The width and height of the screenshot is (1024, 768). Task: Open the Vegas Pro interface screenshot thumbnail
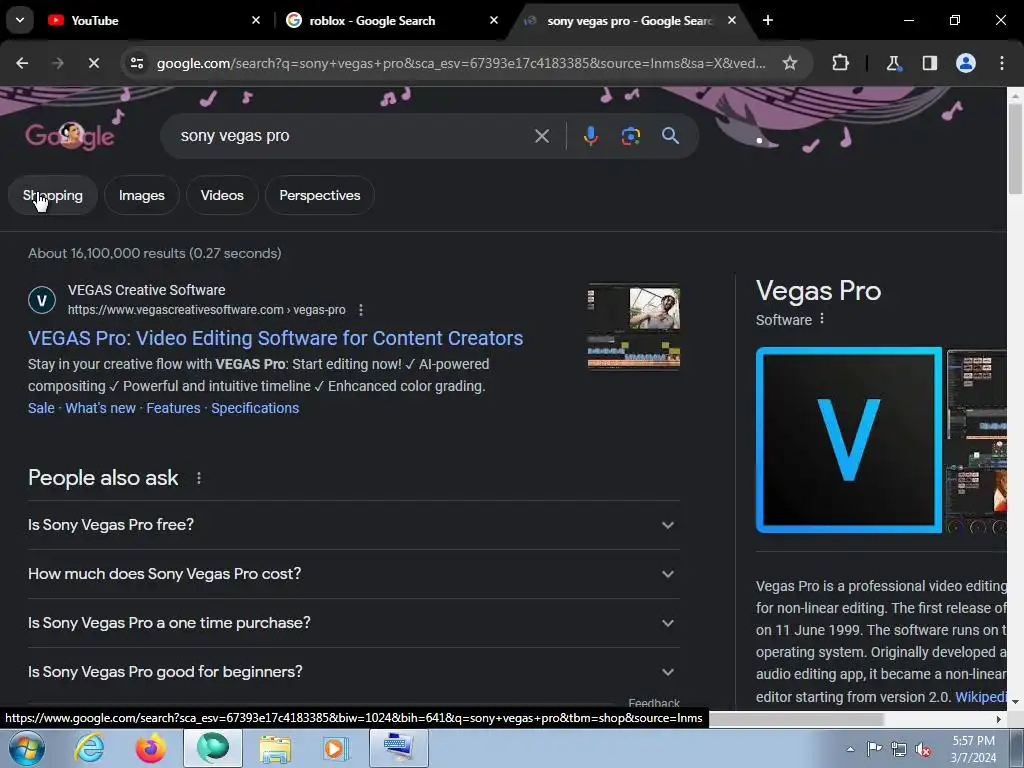coord(977,393)
